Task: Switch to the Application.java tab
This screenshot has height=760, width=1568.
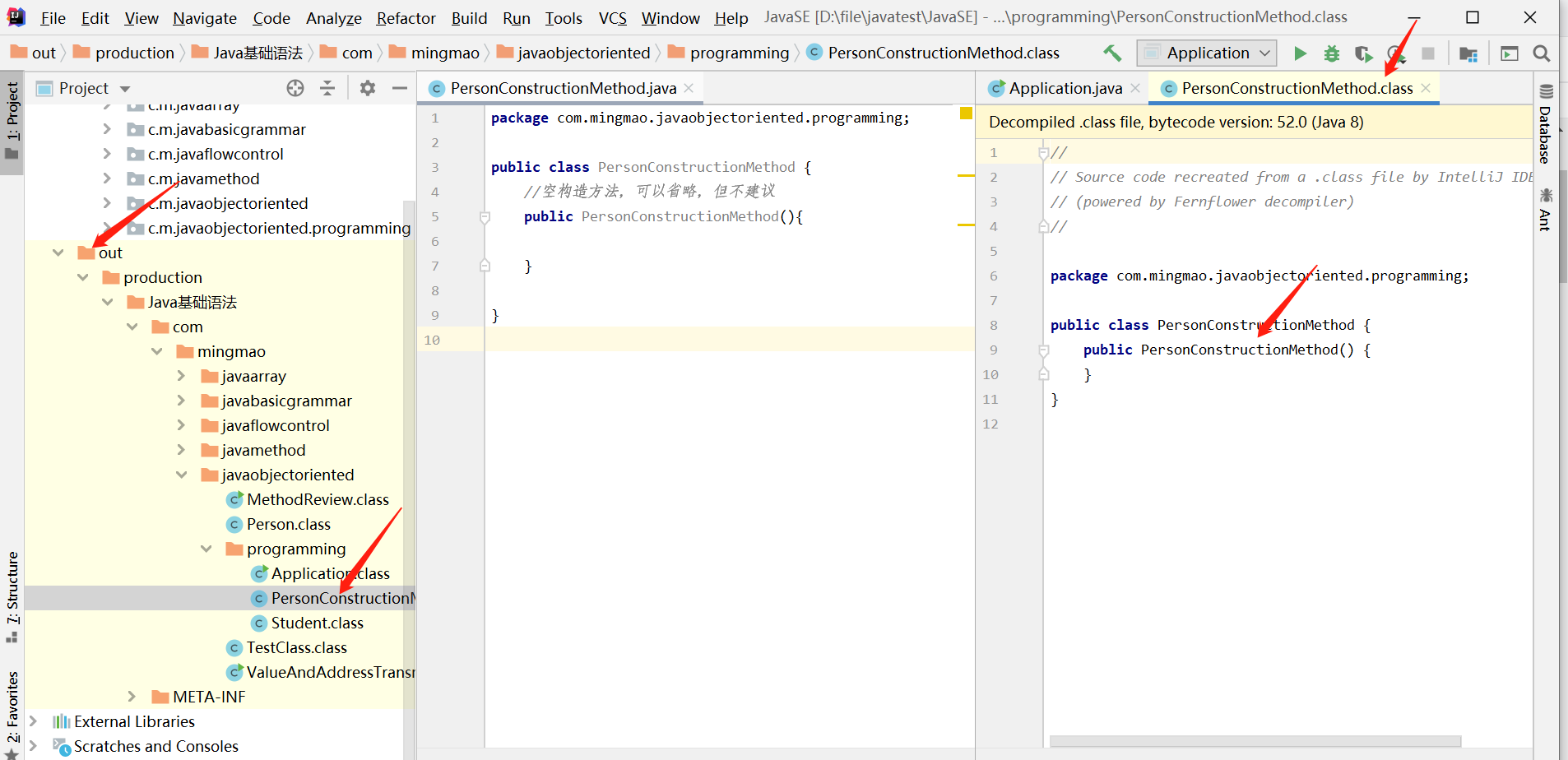Action: point(1065,88)
